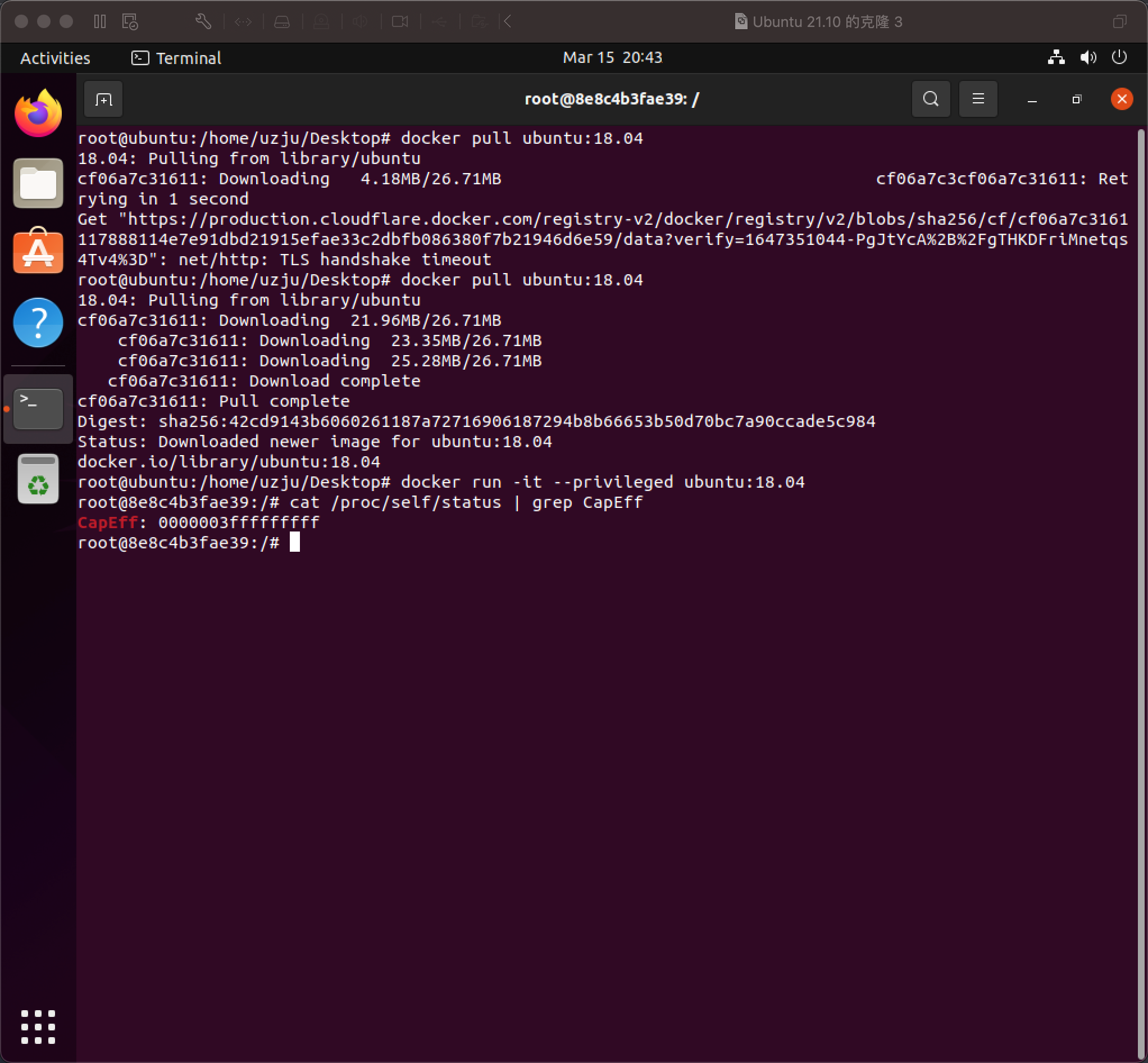Open the clock and calendar menu

612,57
